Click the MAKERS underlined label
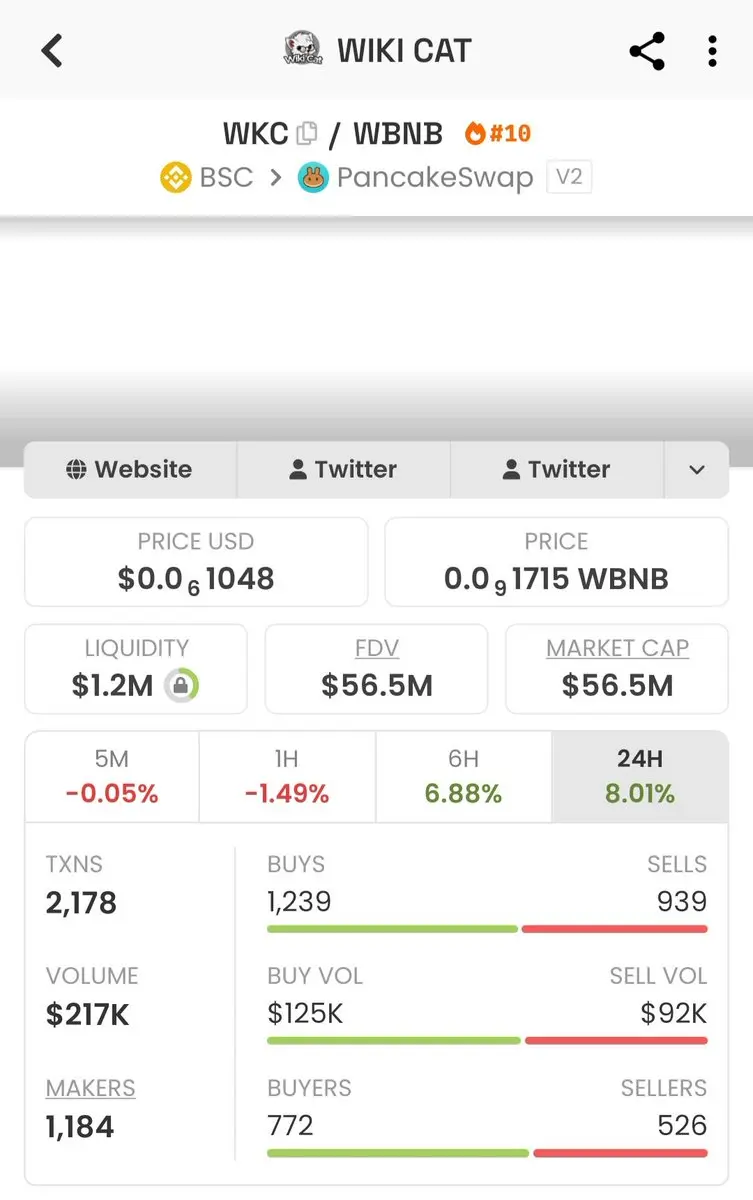Screen dimensions: 753x1200 click(x=91, y=1088)
